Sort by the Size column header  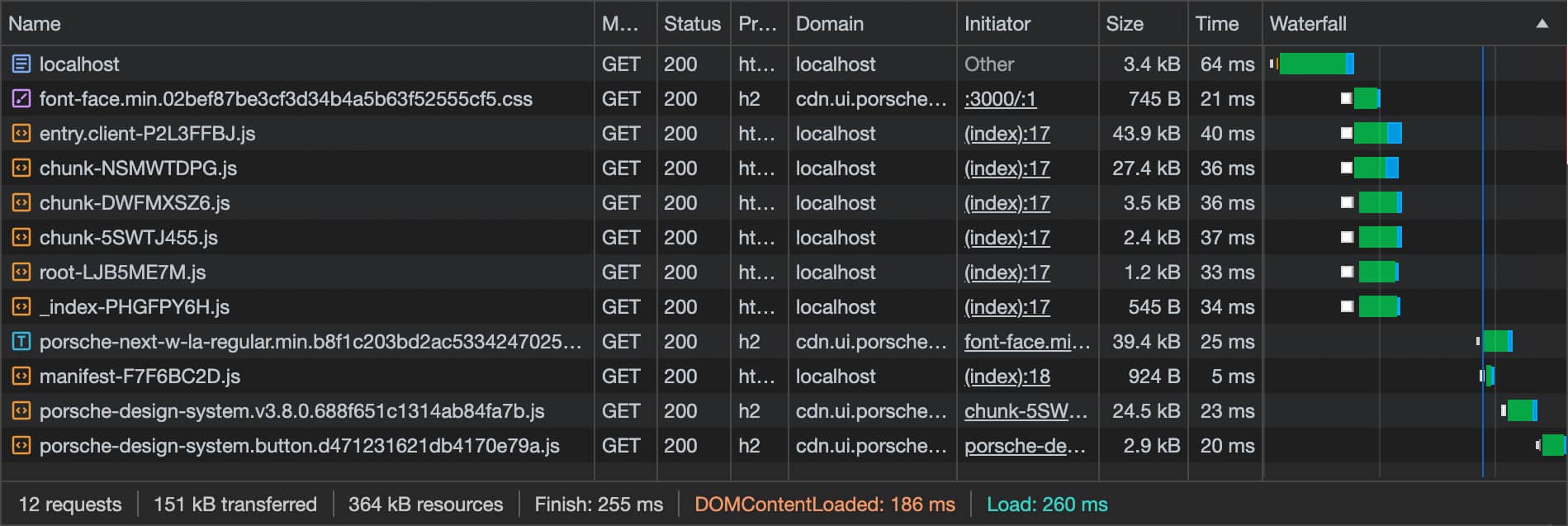pyautogui.click(x=1125, y=24)
